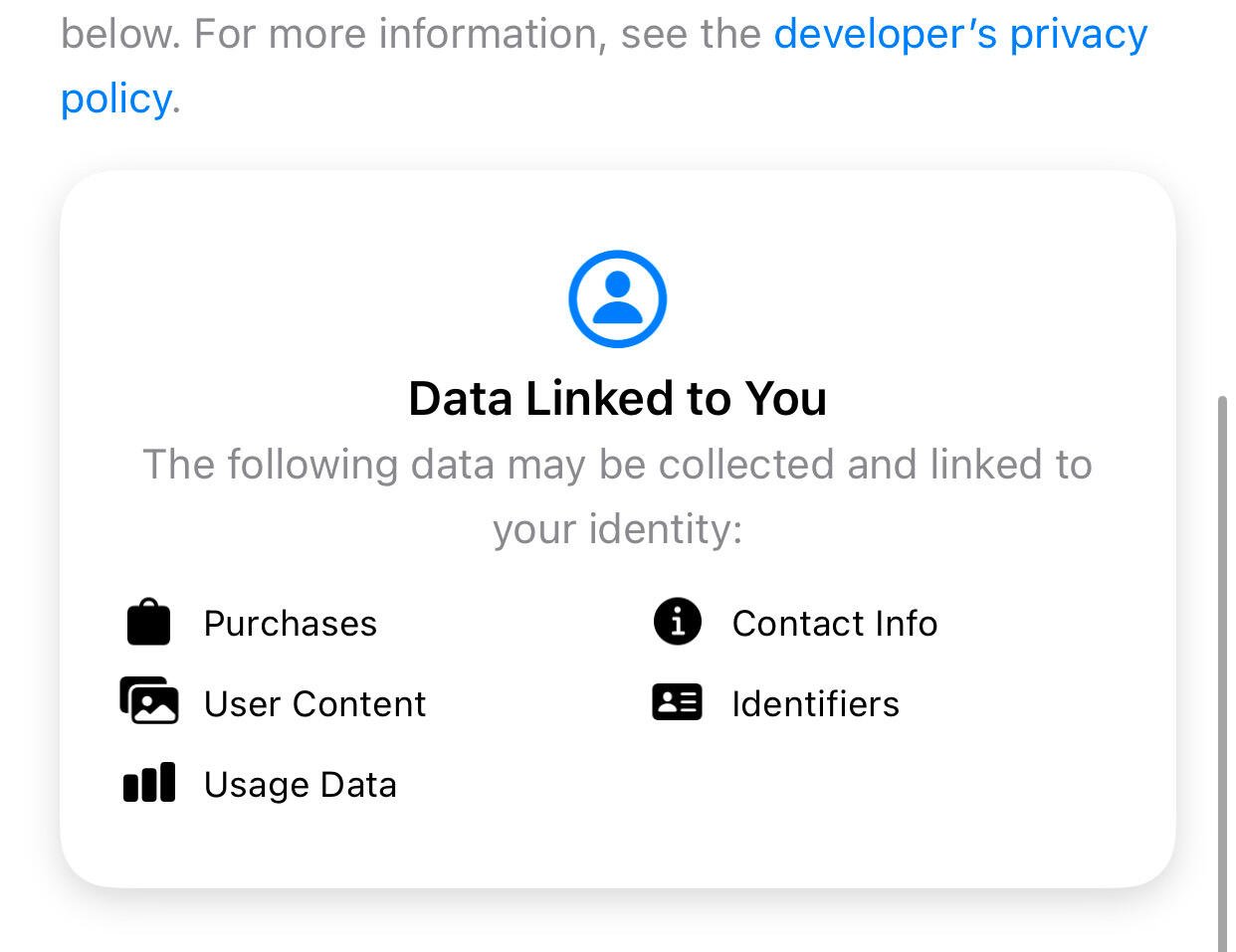Screen dimensions: 1236x952
Task: Click the "For more information, see the" text
Action: [478, 34]
